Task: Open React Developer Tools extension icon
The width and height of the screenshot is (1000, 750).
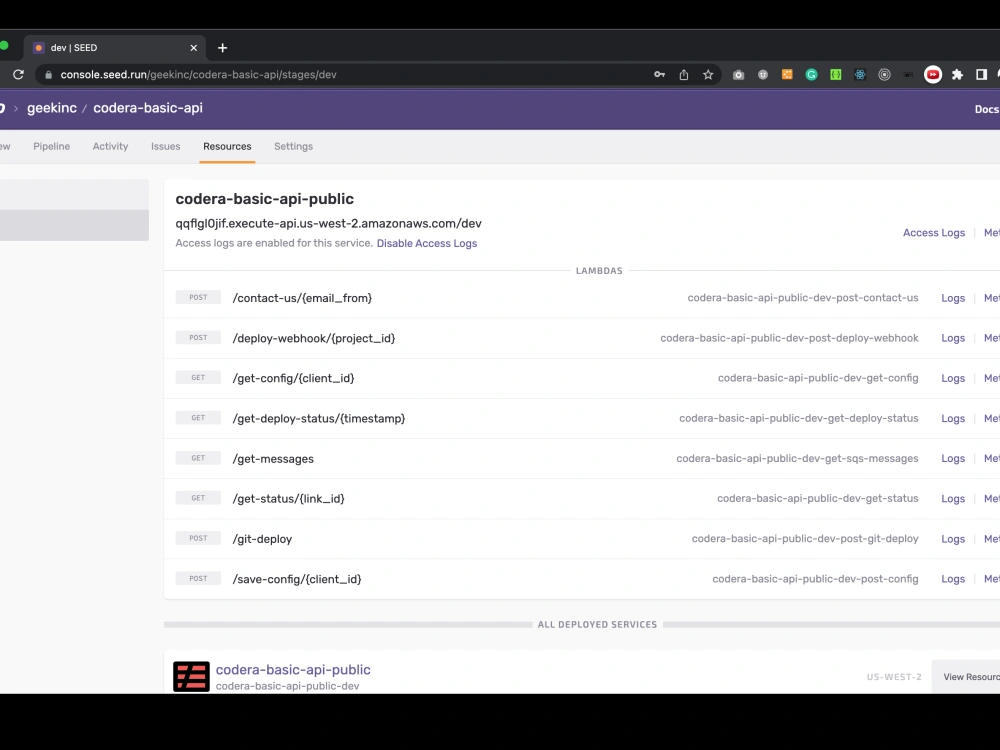Action: coord(860,75)
